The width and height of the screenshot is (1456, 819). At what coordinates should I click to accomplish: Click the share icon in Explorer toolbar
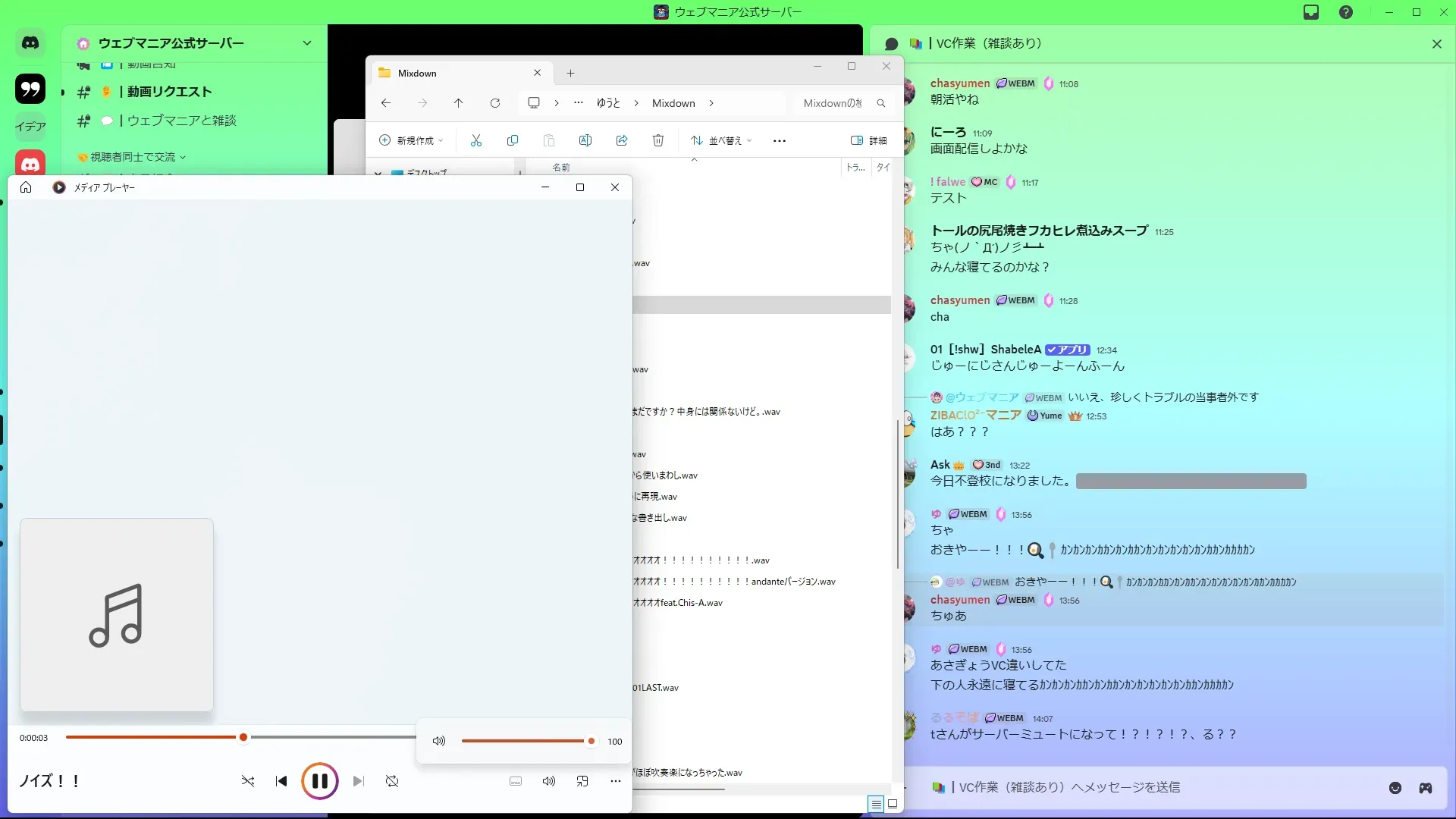622,140
